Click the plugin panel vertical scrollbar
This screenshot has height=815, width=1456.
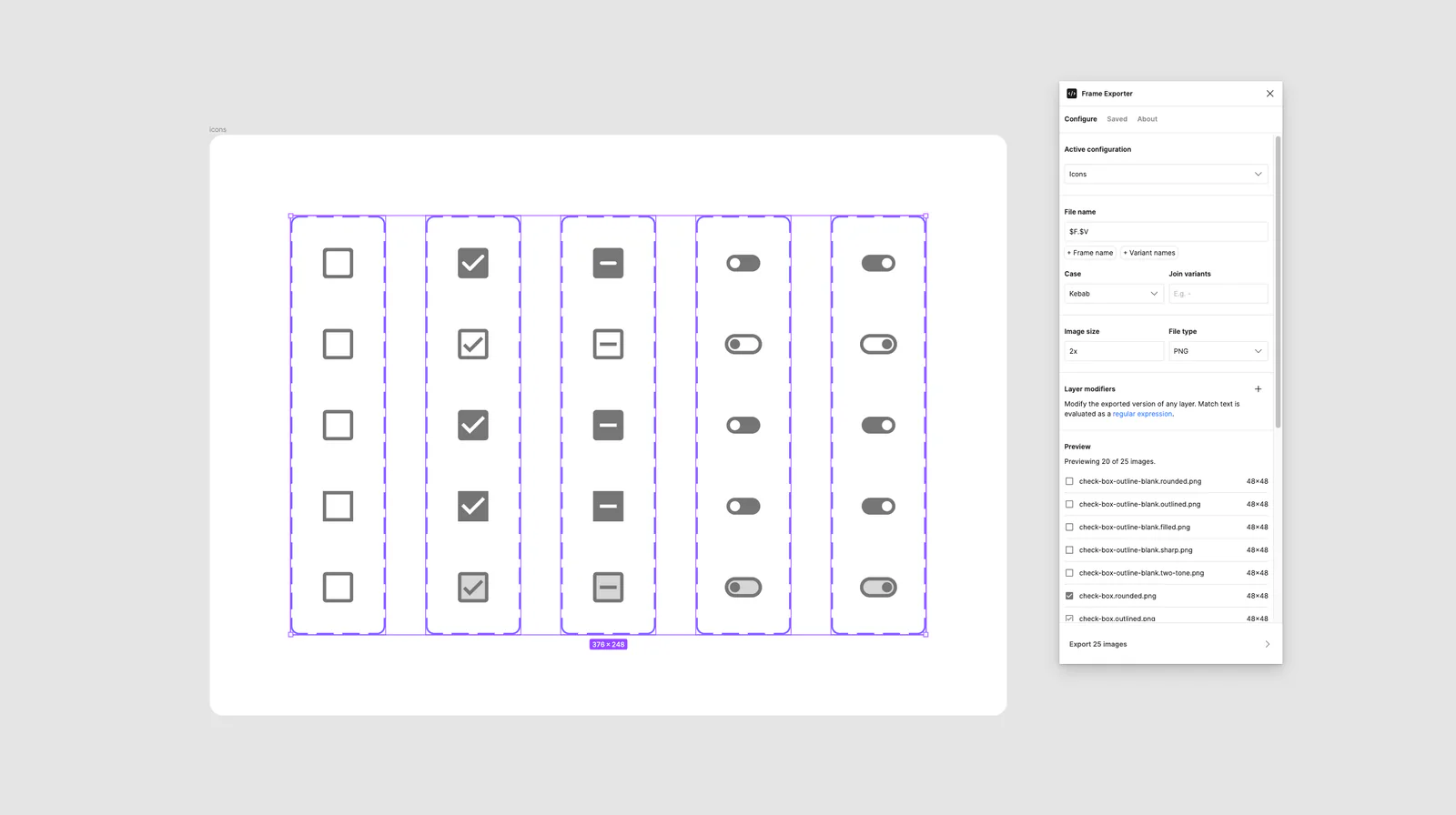[x=1278, y=282]
